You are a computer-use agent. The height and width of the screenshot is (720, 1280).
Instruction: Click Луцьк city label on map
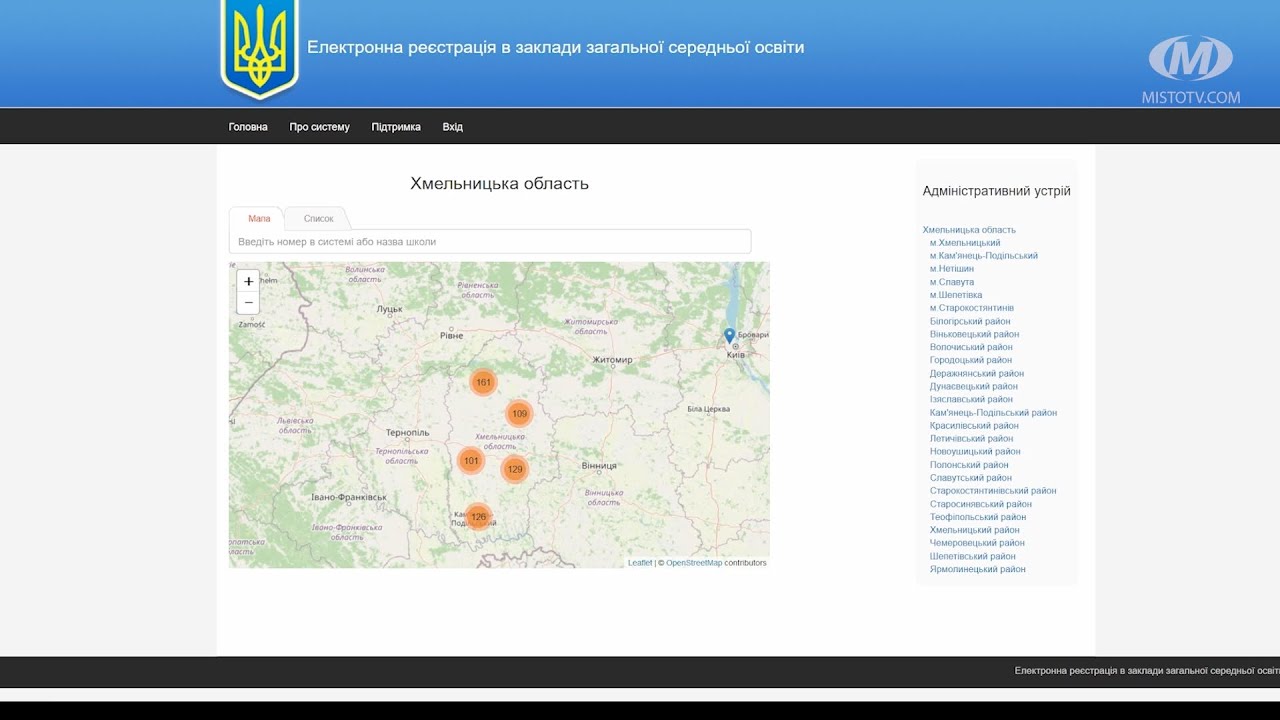point(389,309)
